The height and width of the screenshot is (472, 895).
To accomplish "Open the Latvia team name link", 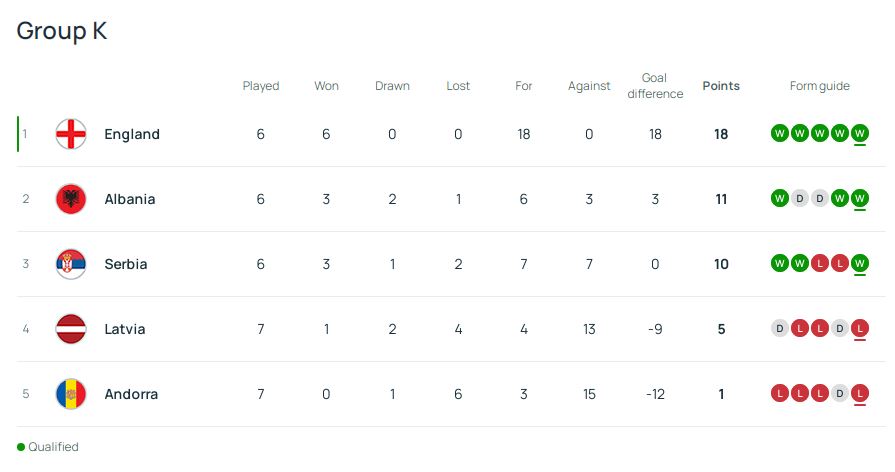I will click(x=125, y=329).
